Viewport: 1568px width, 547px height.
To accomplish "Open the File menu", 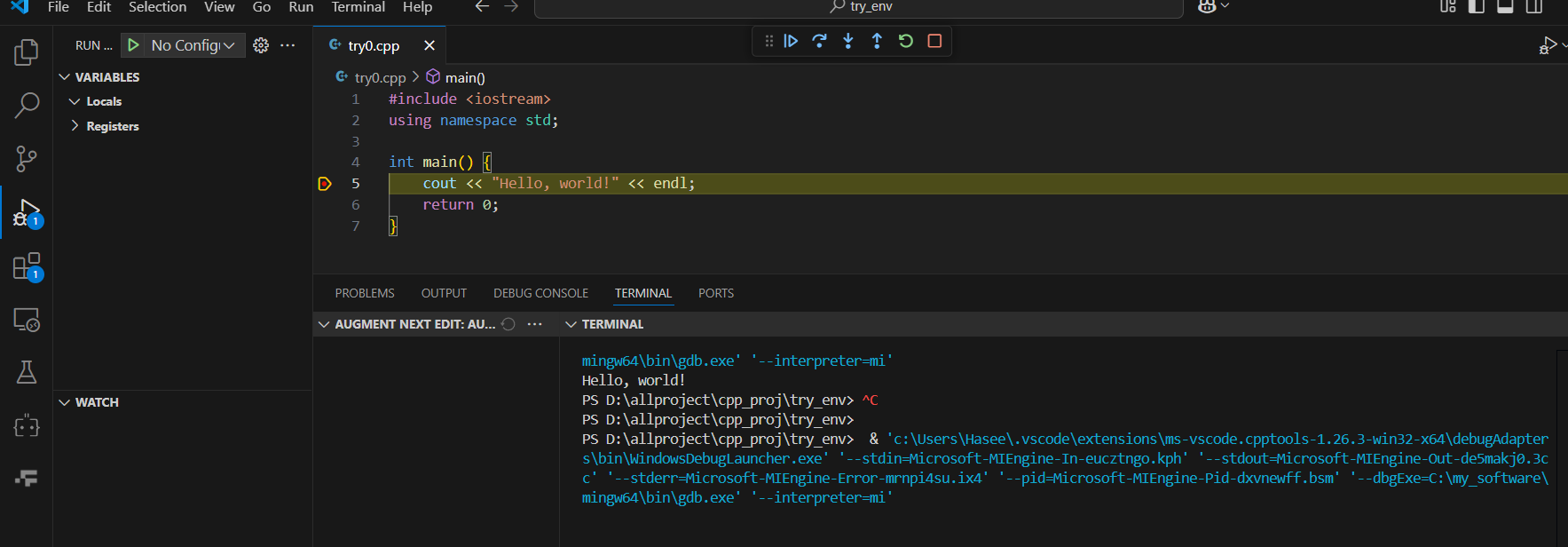I will tap(59, 7).
